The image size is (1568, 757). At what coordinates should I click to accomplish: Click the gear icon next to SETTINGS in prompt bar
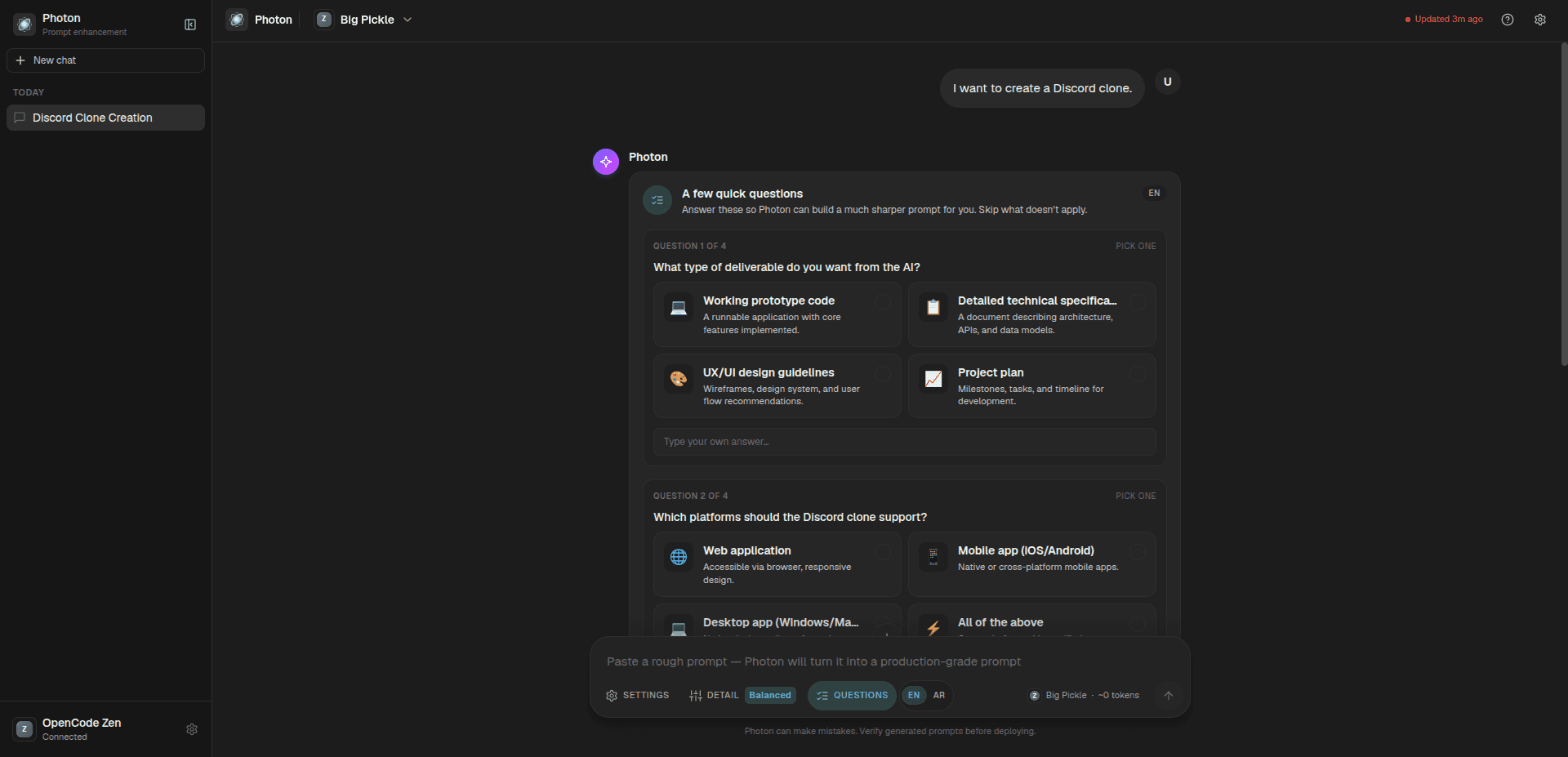pos(612,696)
